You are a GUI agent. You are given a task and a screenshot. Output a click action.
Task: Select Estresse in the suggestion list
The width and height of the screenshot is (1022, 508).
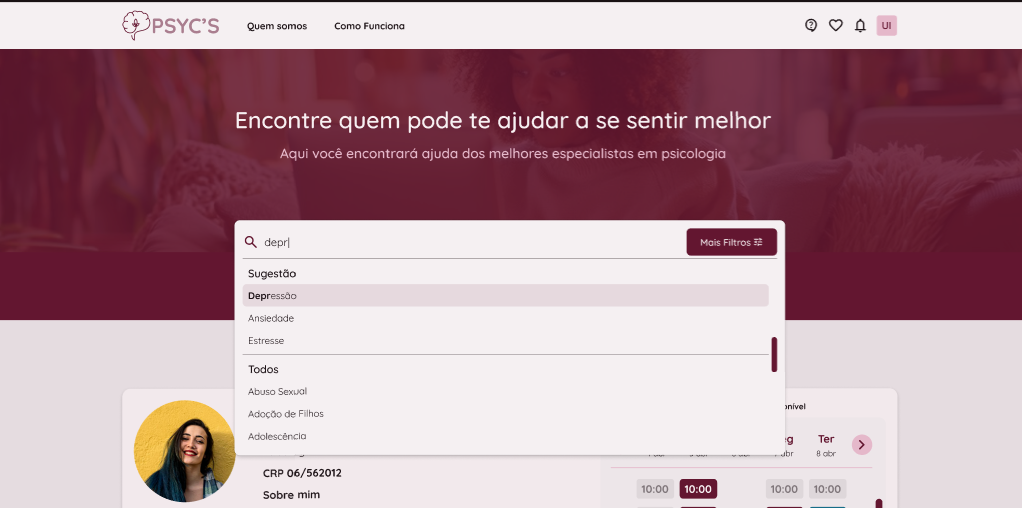click(x=266, y=341)
